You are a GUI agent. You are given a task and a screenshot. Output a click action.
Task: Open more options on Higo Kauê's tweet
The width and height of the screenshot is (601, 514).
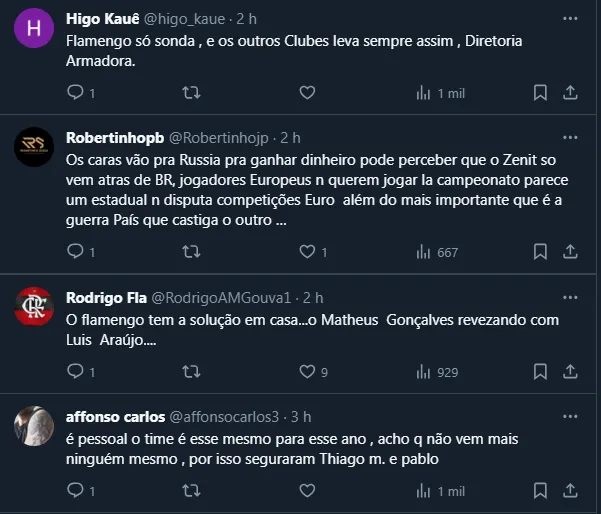(569, 19)
